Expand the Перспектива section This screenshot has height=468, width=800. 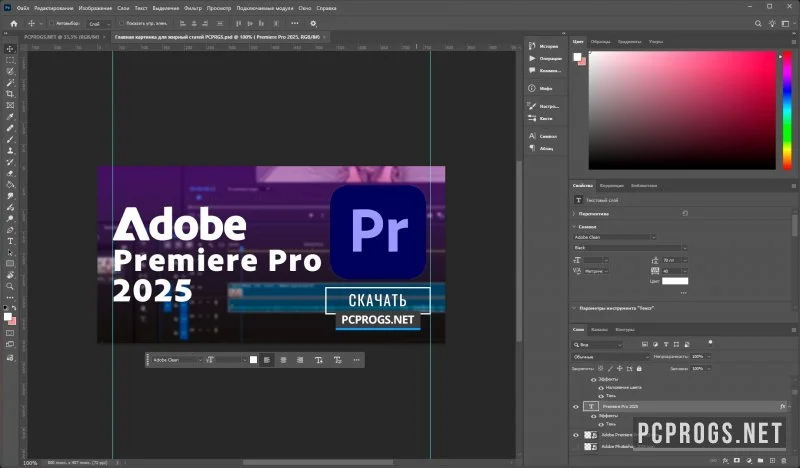click(x=574, y=214)
